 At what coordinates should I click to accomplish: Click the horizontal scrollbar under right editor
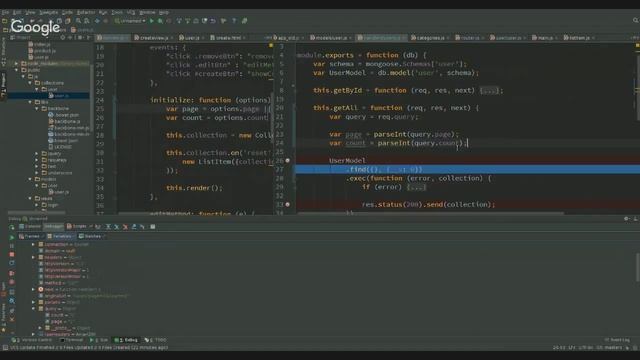click(430, 213)
